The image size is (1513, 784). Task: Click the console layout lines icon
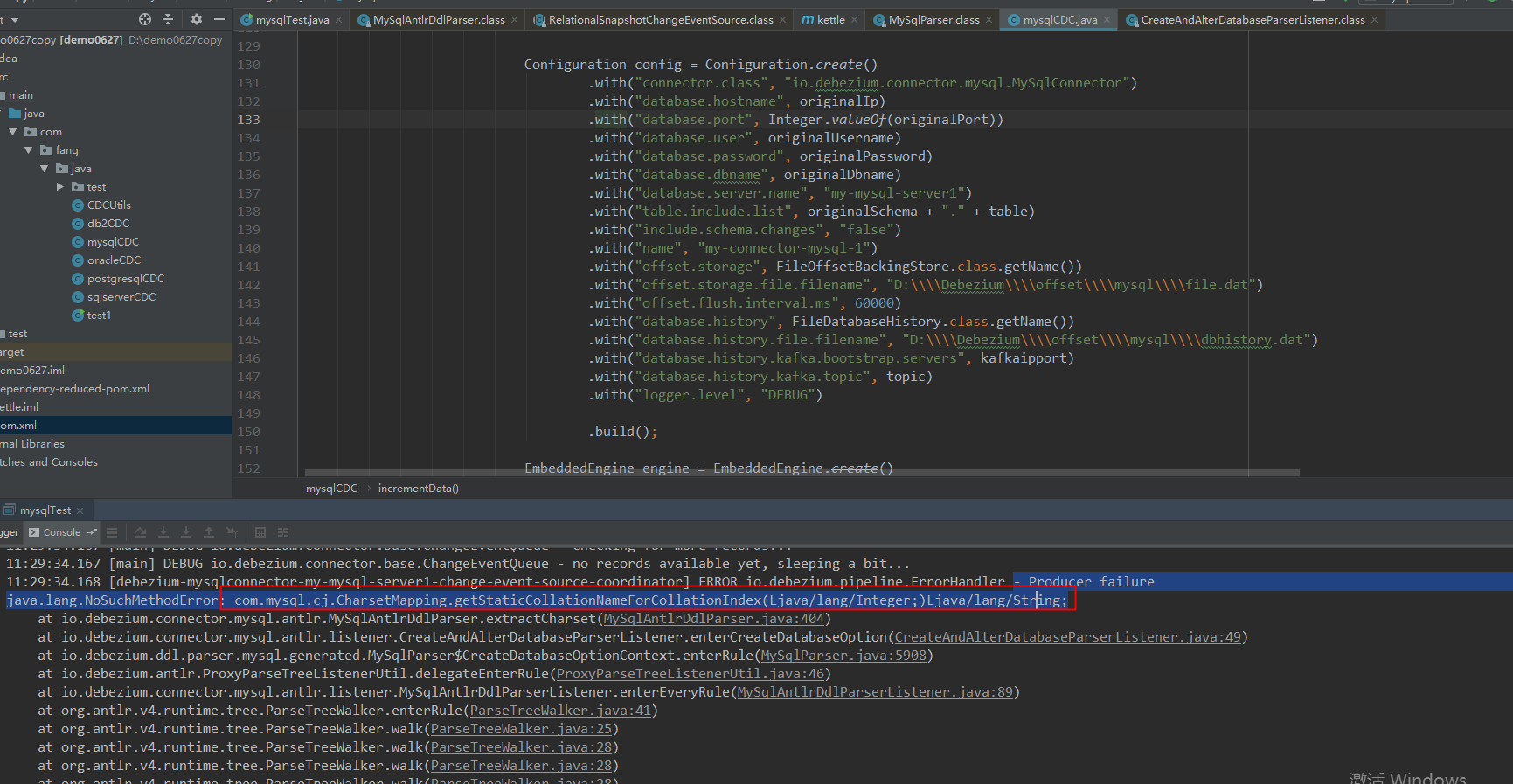112,532
